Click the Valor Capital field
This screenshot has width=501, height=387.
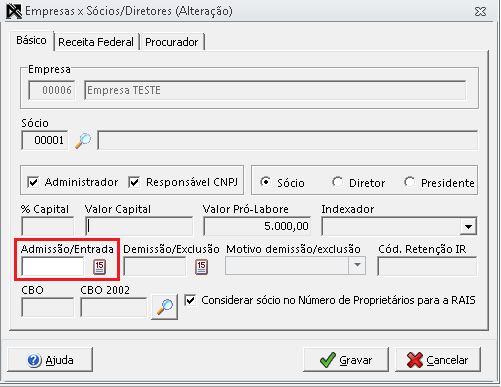coord(139,226)
